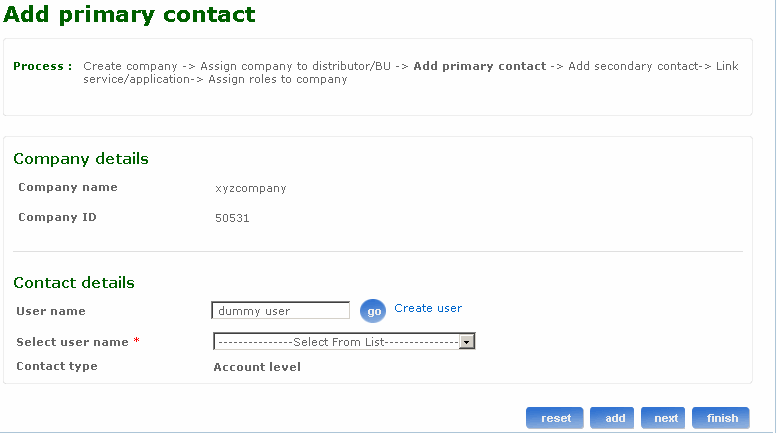Click the Account level contact type text
Screen dimensions: 777x434
[x=257, y=367]
